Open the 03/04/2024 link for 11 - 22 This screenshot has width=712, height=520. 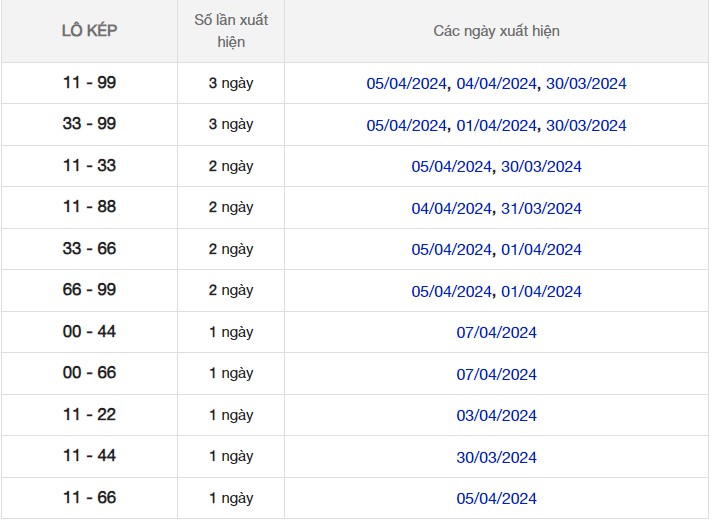pyautogui.click(x=496, y=416)
